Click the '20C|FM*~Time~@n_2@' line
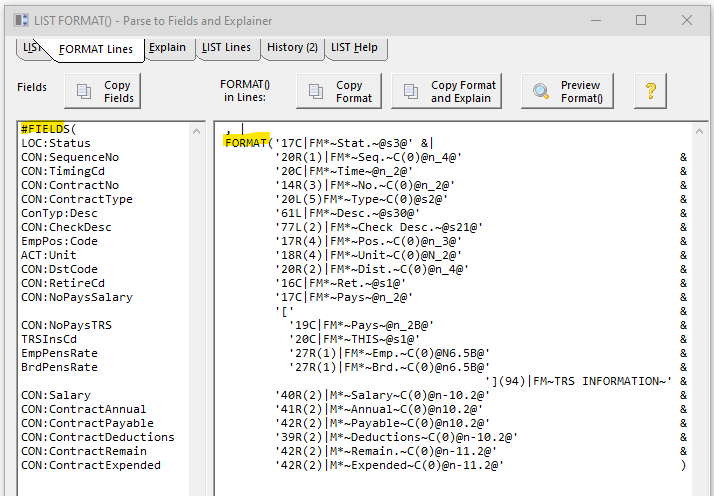The image size is (714, 496). (x=344, y=171)
